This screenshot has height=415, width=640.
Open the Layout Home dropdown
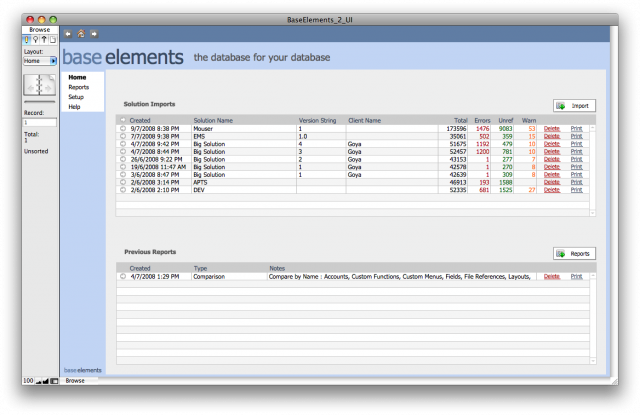(x=40, y=61)
